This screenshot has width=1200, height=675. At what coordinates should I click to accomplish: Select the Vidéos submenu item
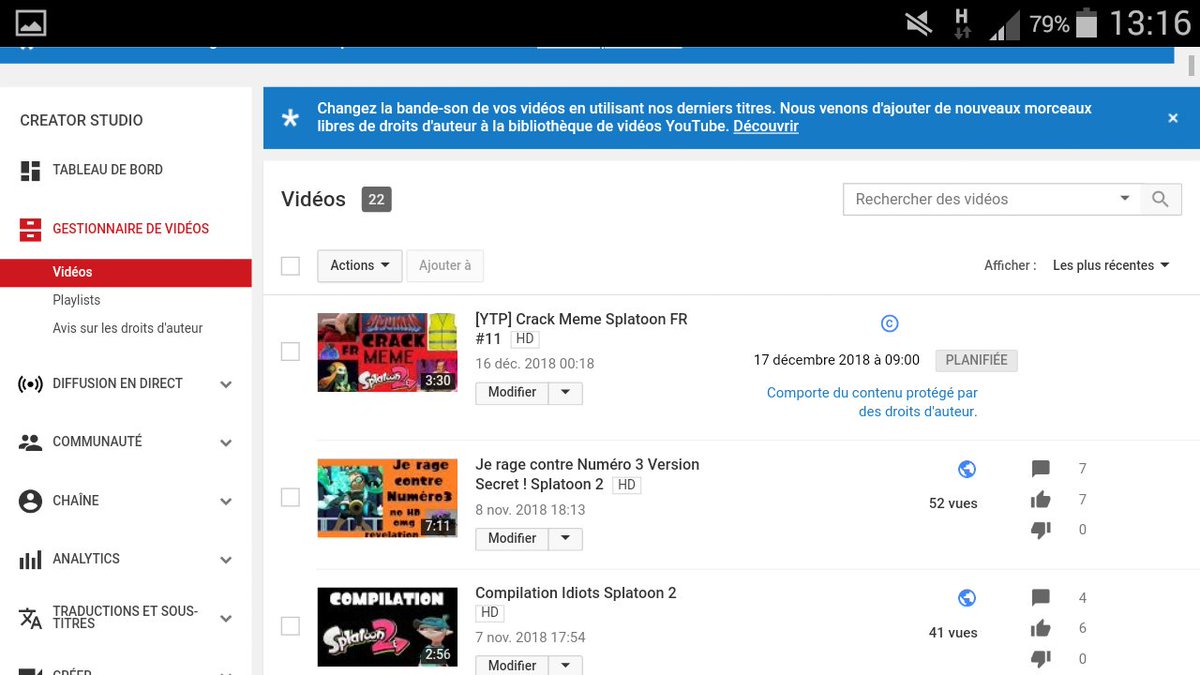tap(126, 272)
